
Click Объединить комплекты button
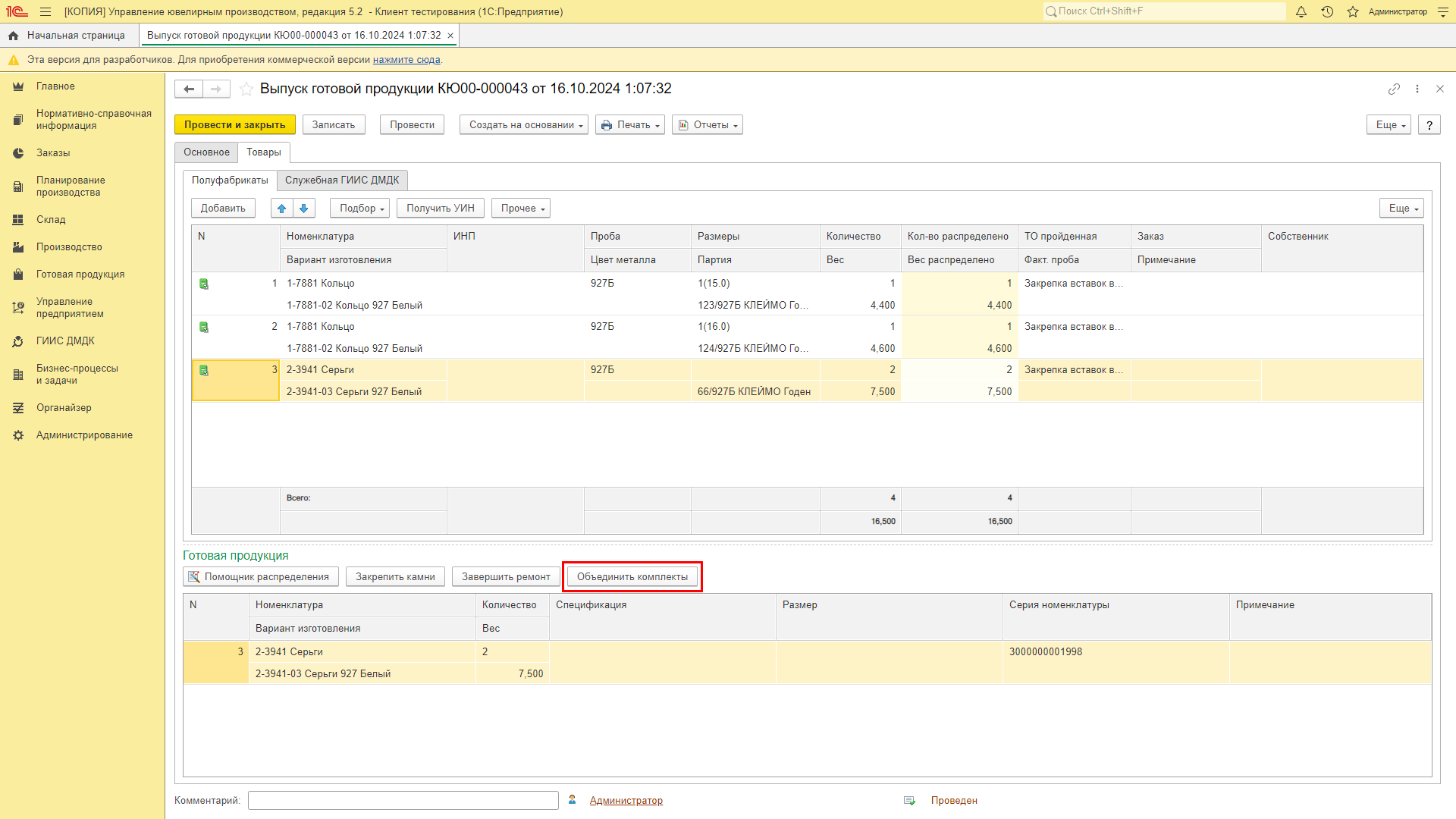[632, 577]
